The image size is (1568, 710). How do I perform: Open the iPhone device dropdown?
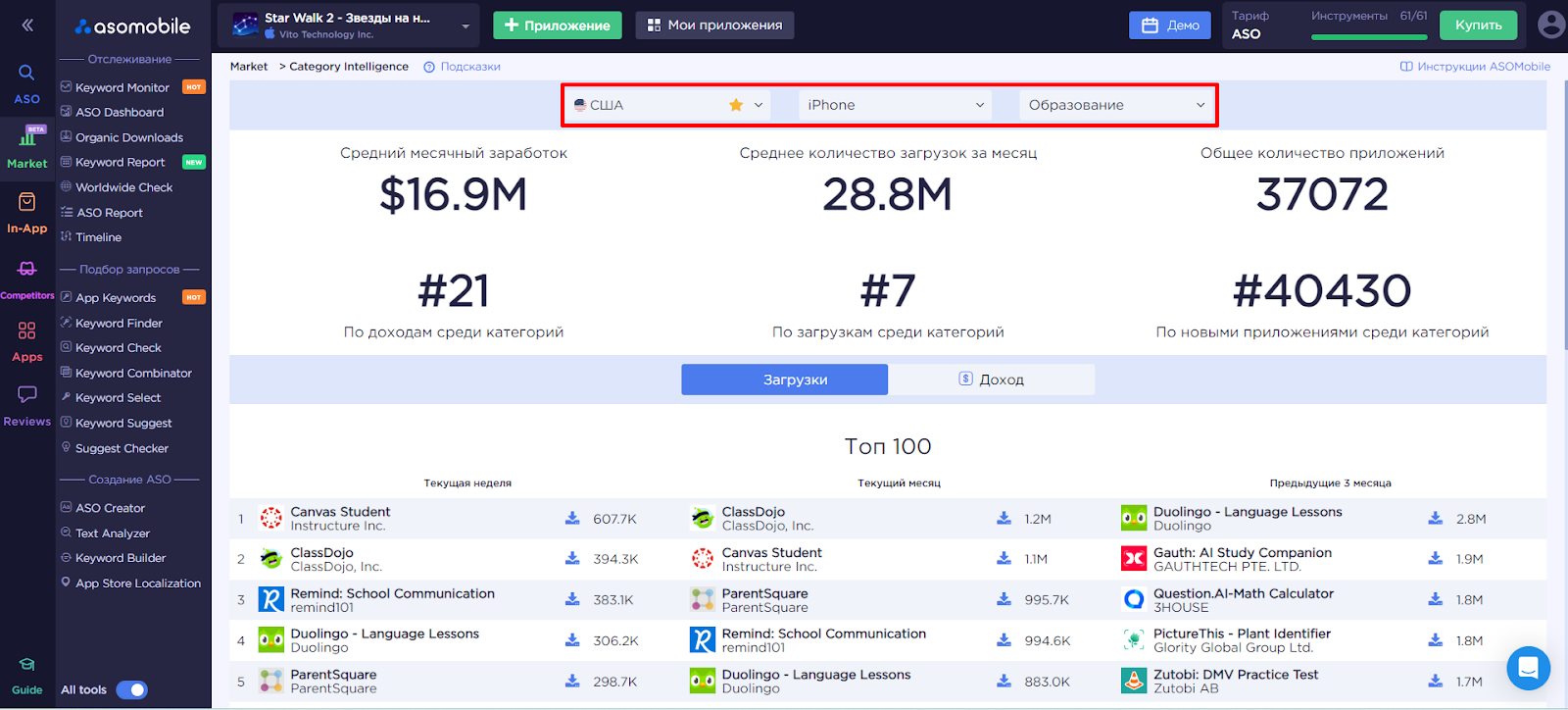[895, 105]
